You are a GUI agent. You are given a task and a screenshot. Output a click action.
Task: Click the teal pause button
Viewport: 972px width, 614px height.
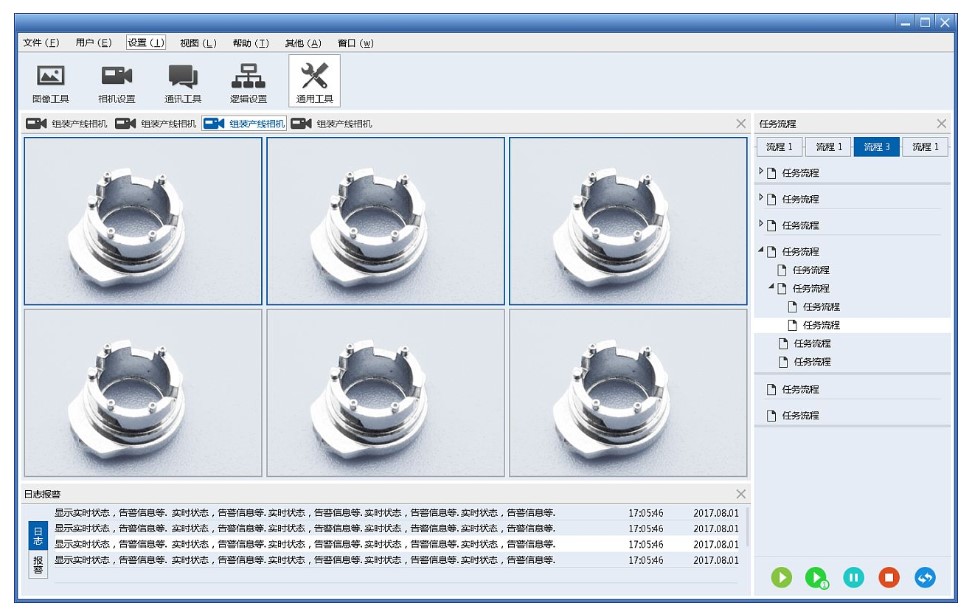click(x=853, y=577)
